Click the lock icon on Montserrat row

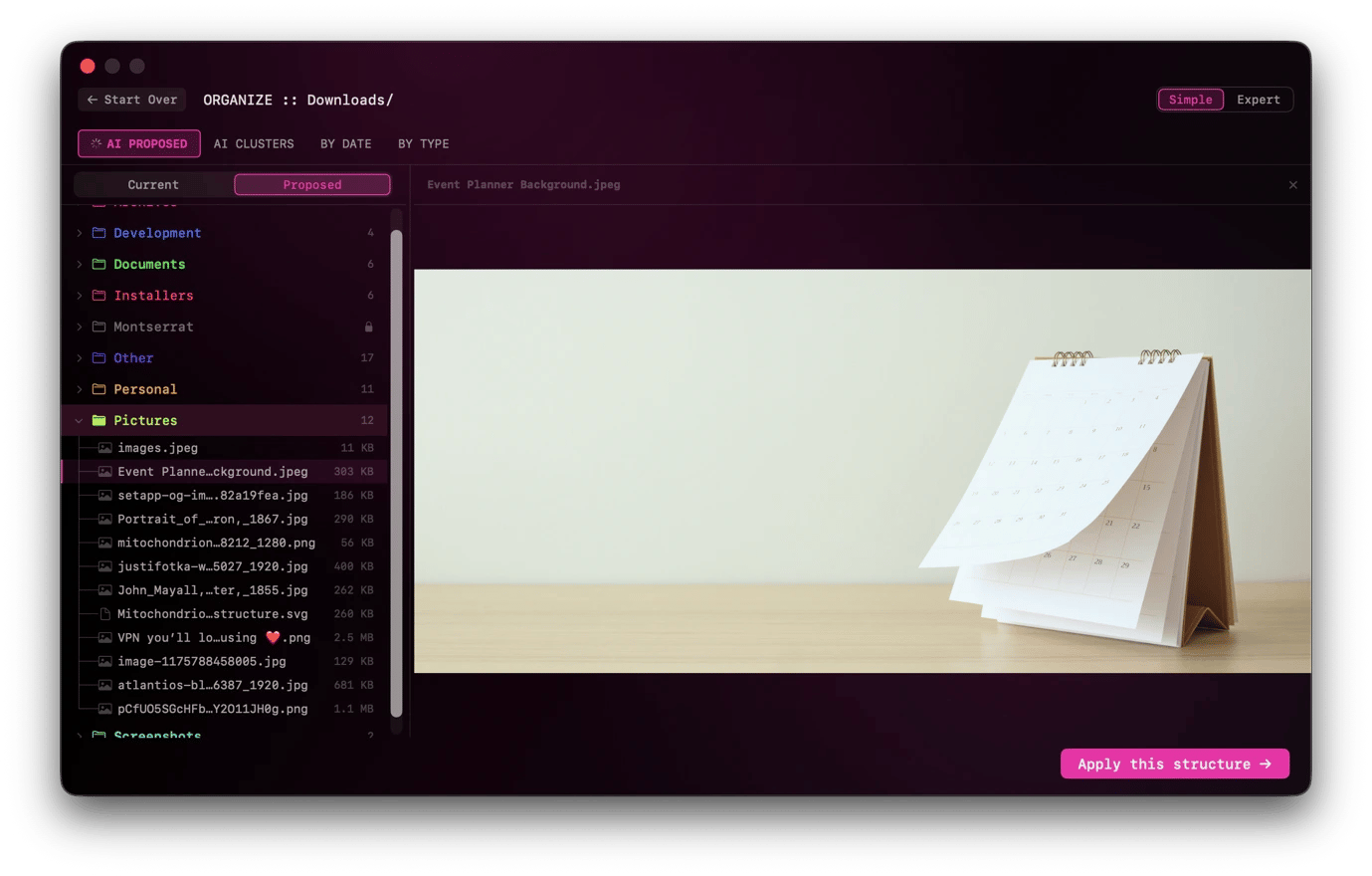[369, 327]
